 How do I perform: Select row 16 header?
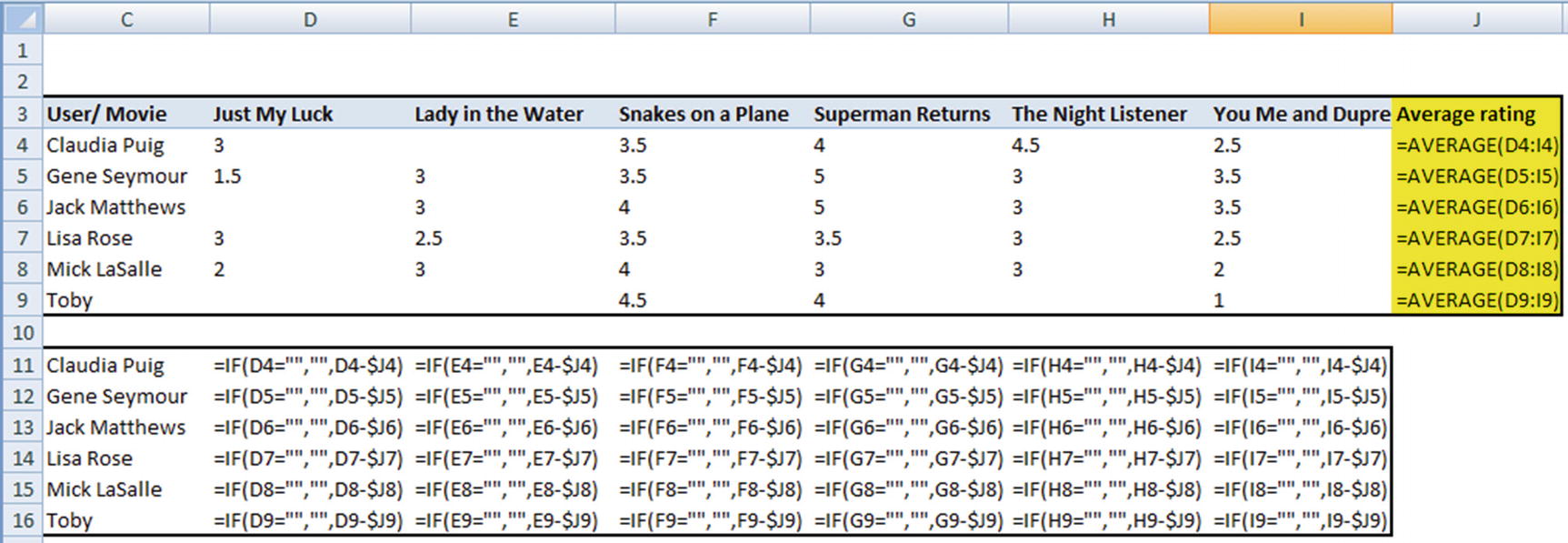22,520
